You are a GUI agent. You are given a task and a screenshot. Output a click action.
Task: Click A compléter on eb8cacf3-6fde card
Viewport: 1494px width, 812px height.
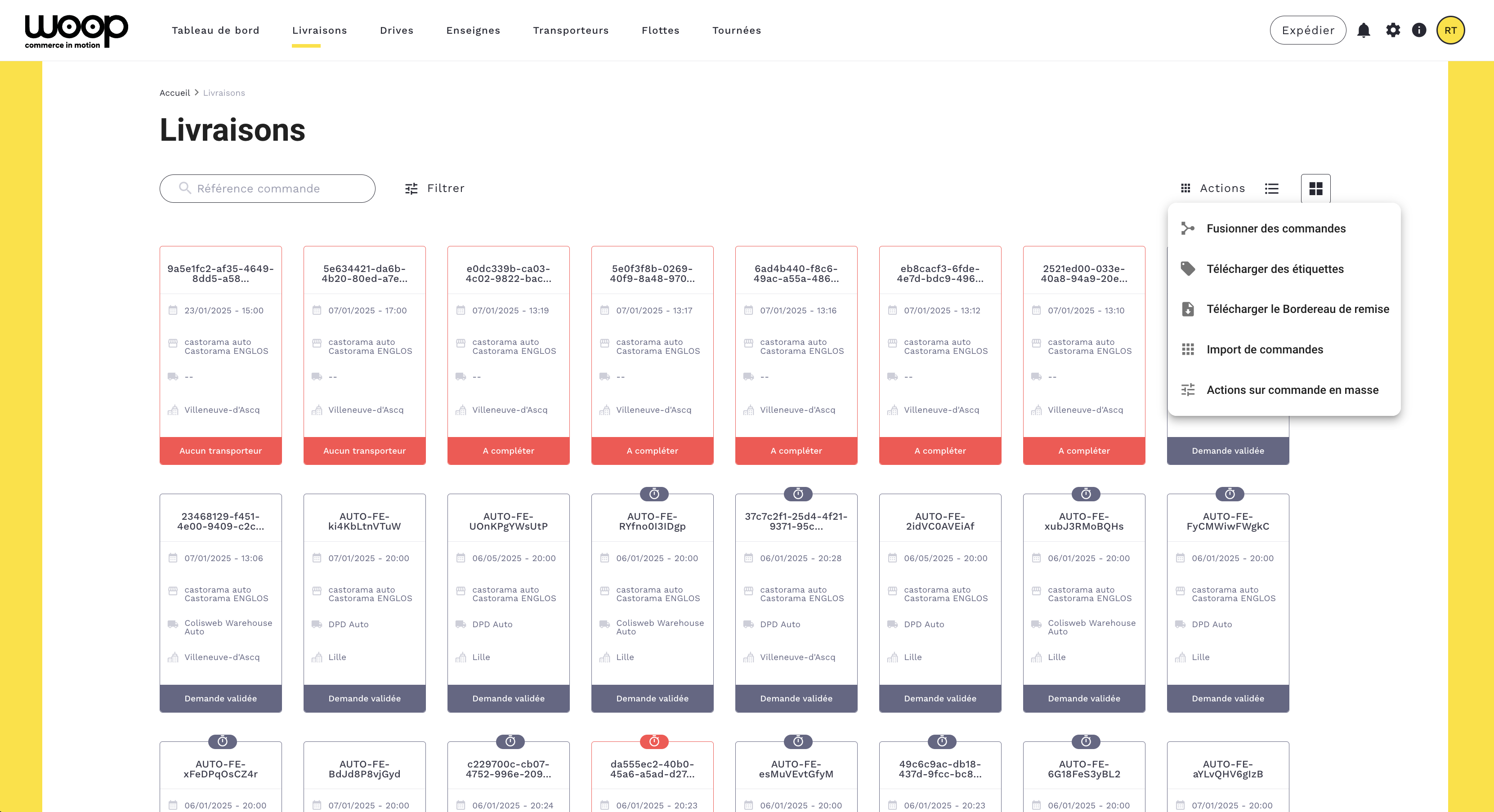(939, 451)
